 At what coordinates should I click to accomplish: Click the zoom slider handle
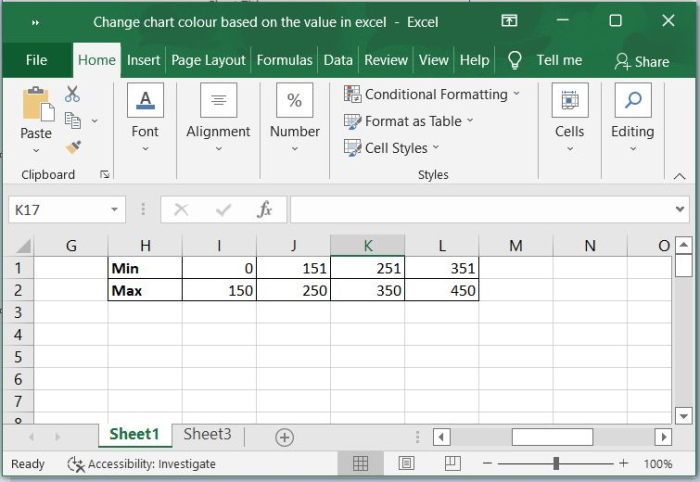pos(556,463)
